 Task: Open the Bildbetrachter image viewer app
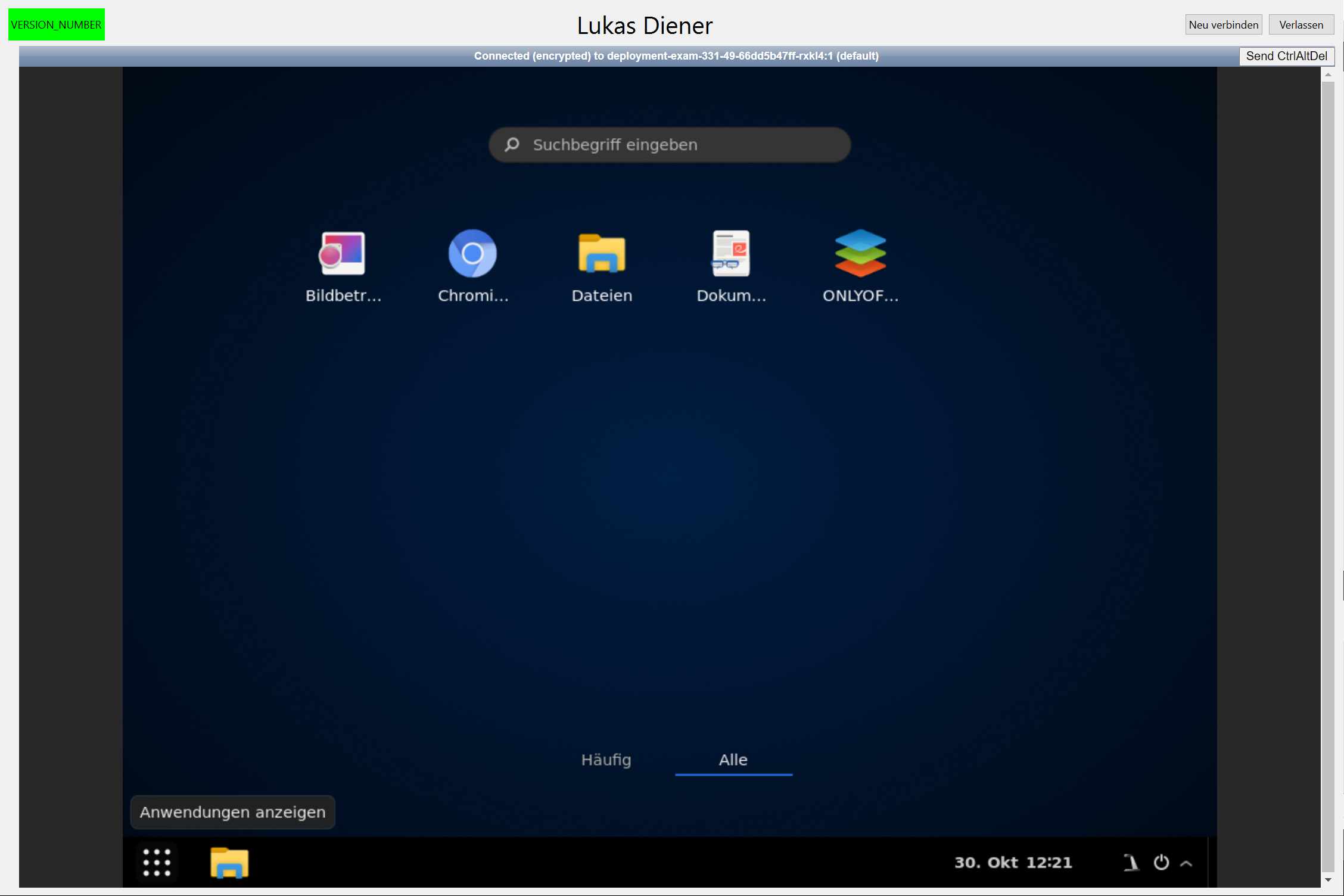tap(343, 266)
